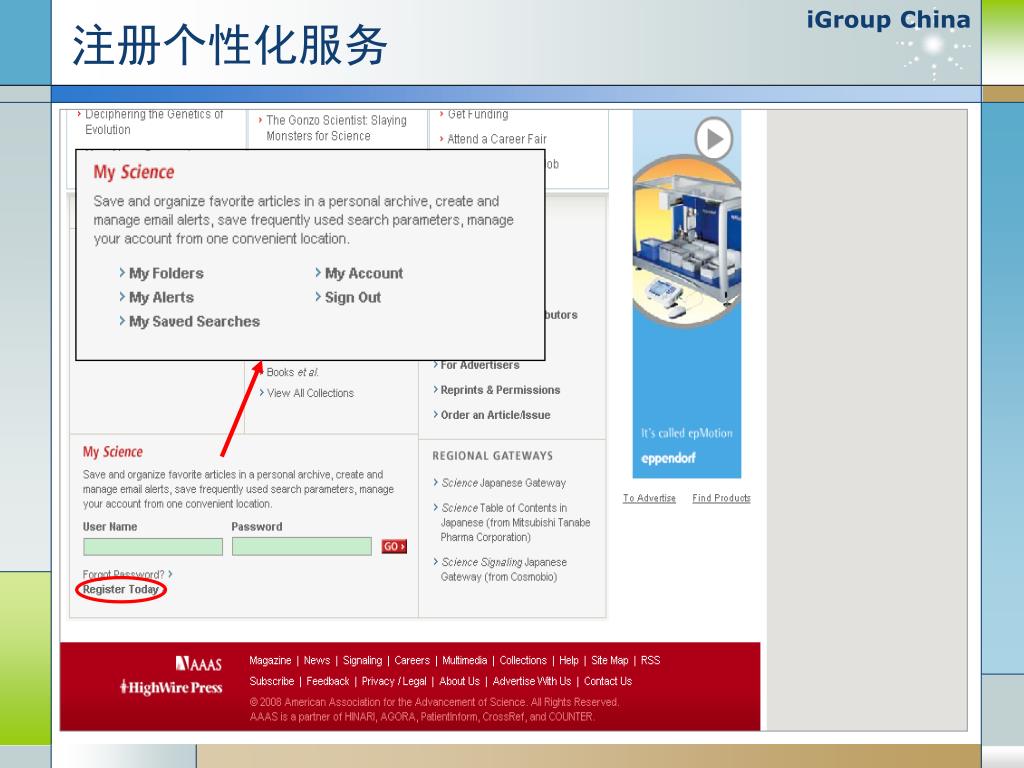Click Contact Us footer link
1024x768 pixels.
(608, 681)
